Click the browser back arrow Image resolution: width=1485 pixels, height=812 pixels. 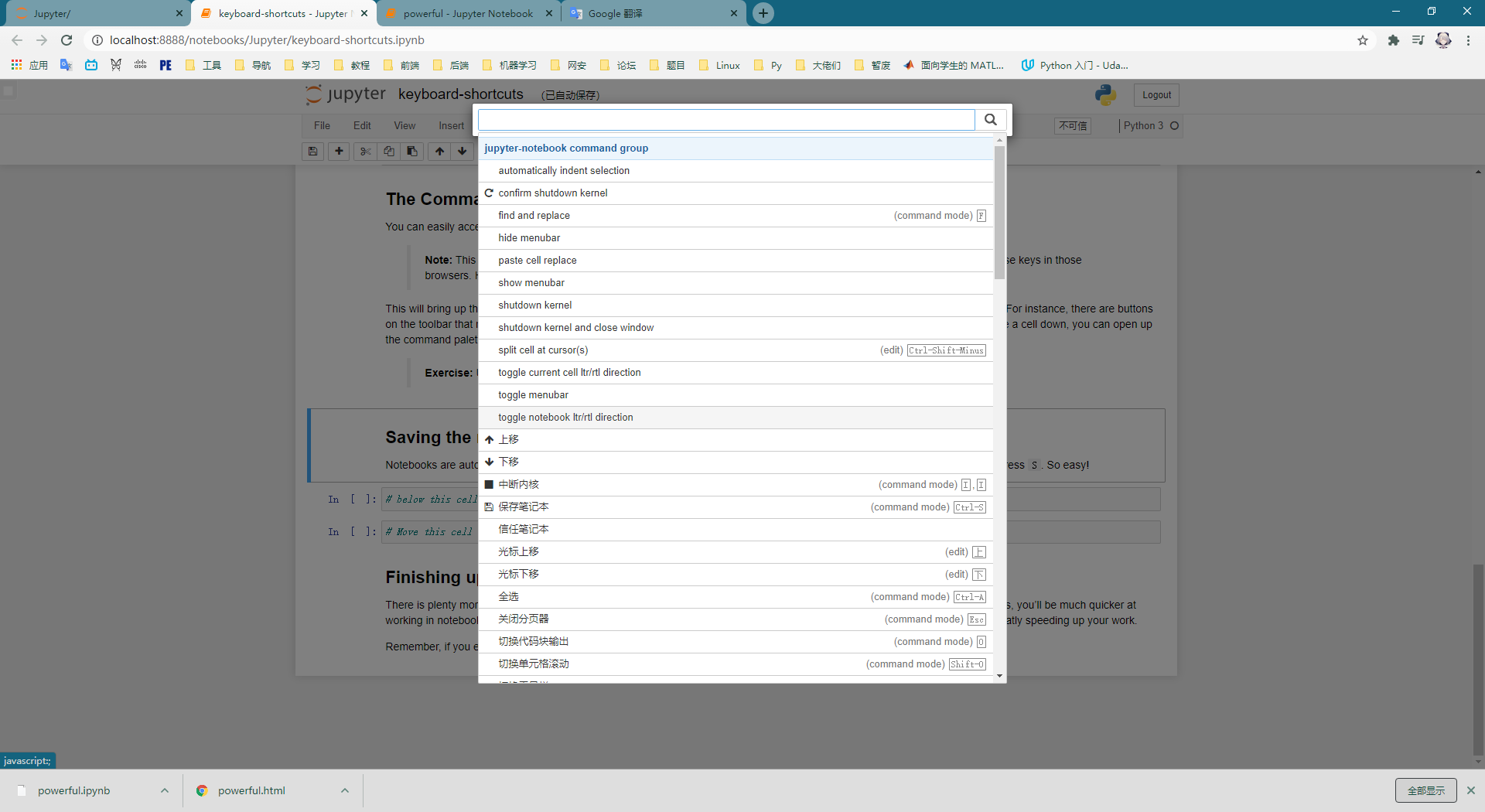17,40
